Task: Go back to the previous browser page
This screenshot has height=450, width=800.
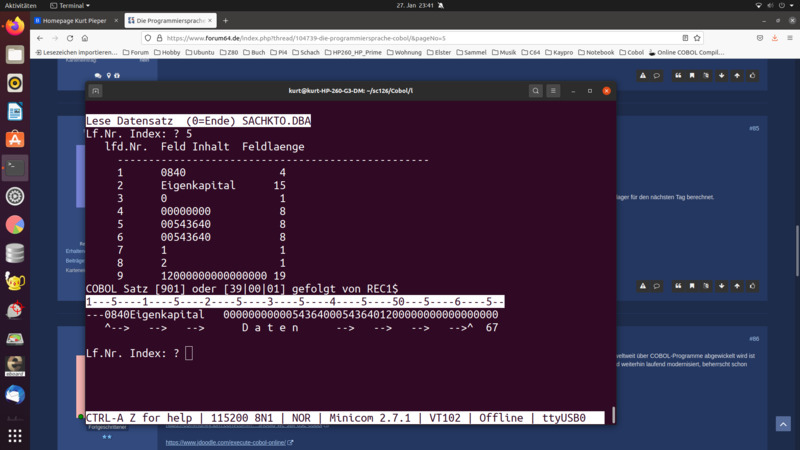Action: (x=40, y=38)
